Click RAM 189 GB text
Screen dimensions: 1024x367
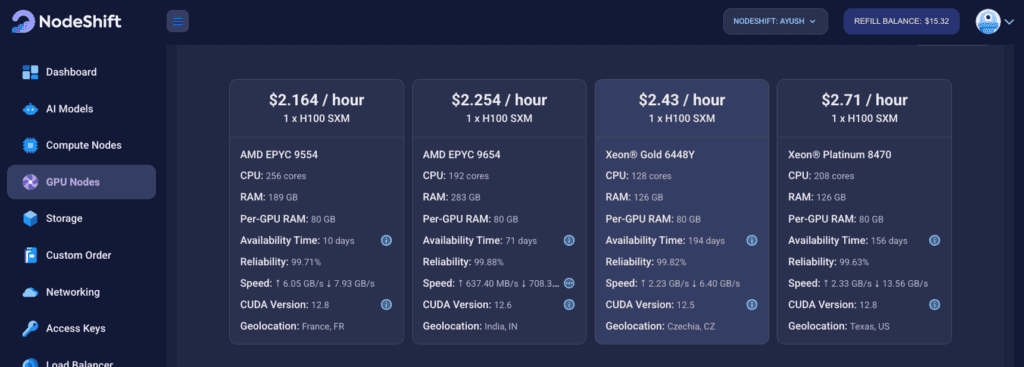point(268,197)
